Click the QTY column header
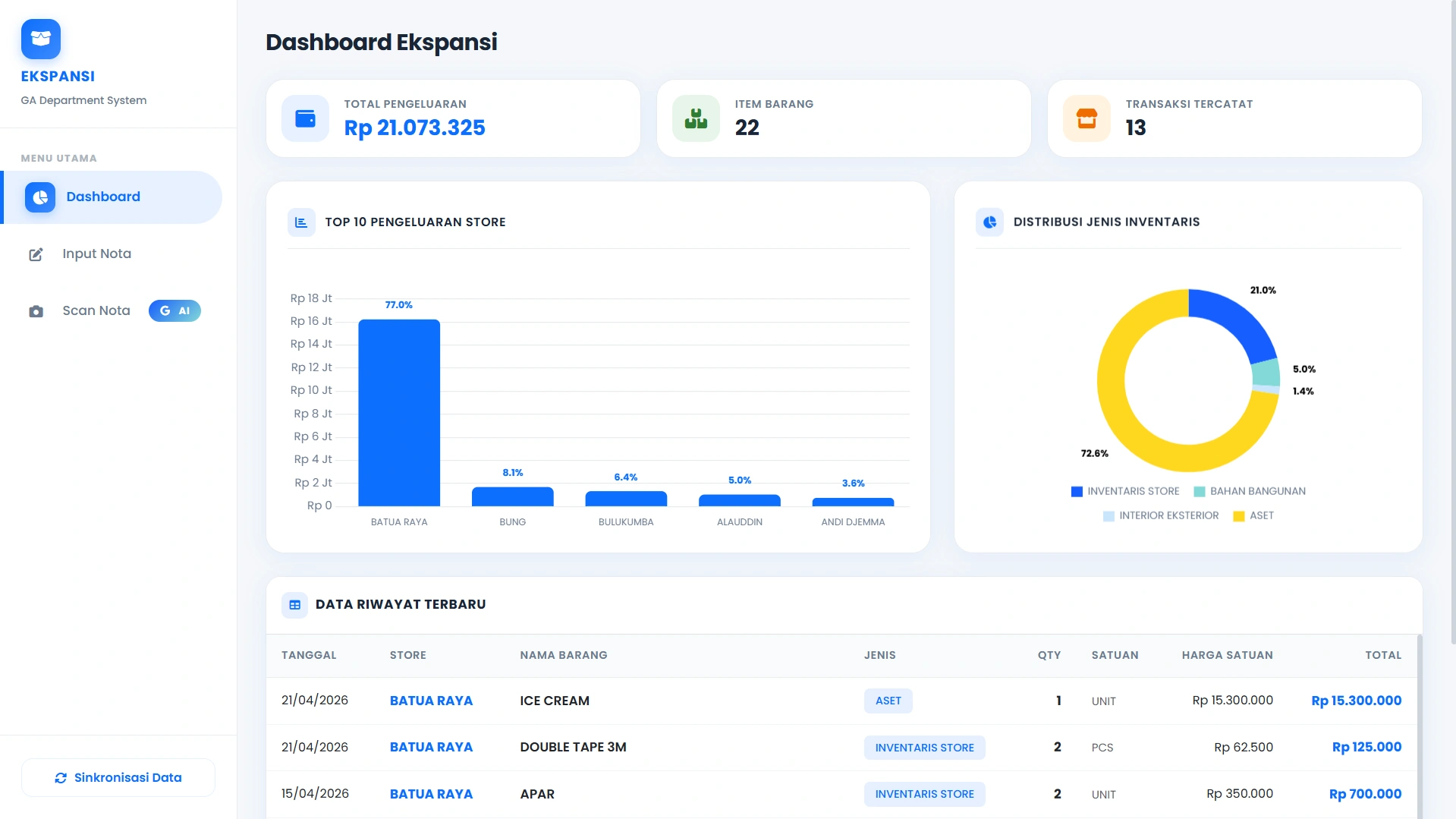 coord(1049,655)
